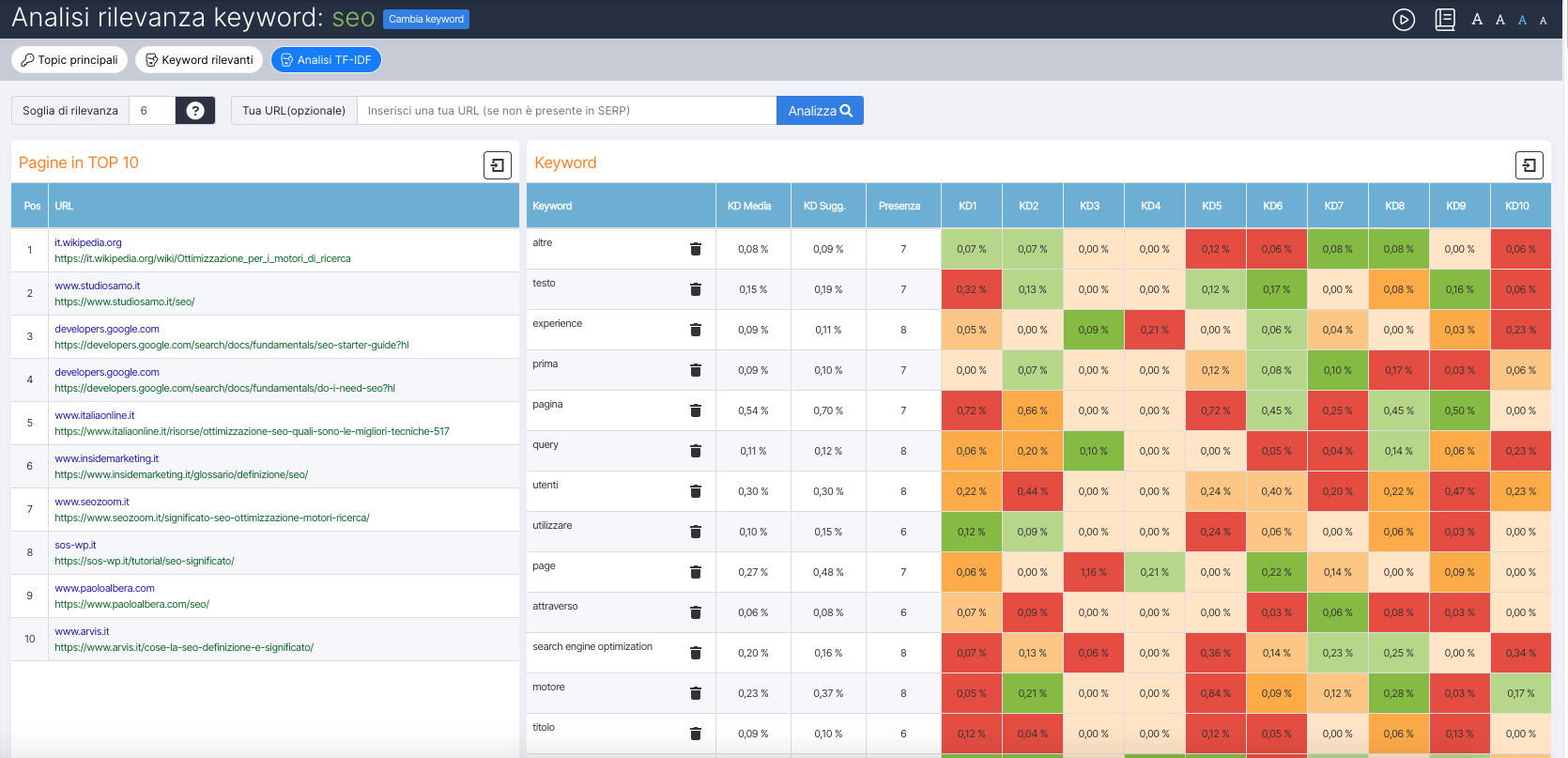This screenshot has width=1568, height=758.
Task: Open the guide book icon
Action: [1445, 20]
